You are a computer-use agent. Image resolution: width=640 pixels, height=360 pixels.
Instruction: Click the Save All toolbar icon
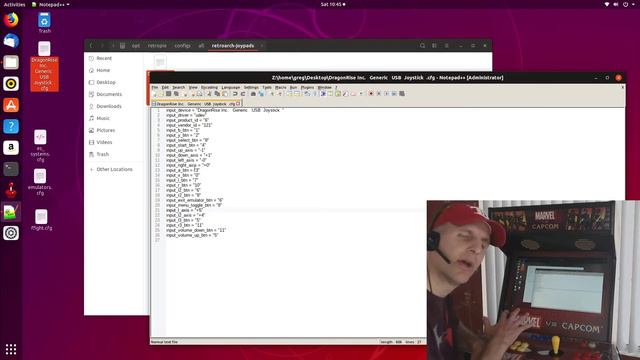[176, 93]
